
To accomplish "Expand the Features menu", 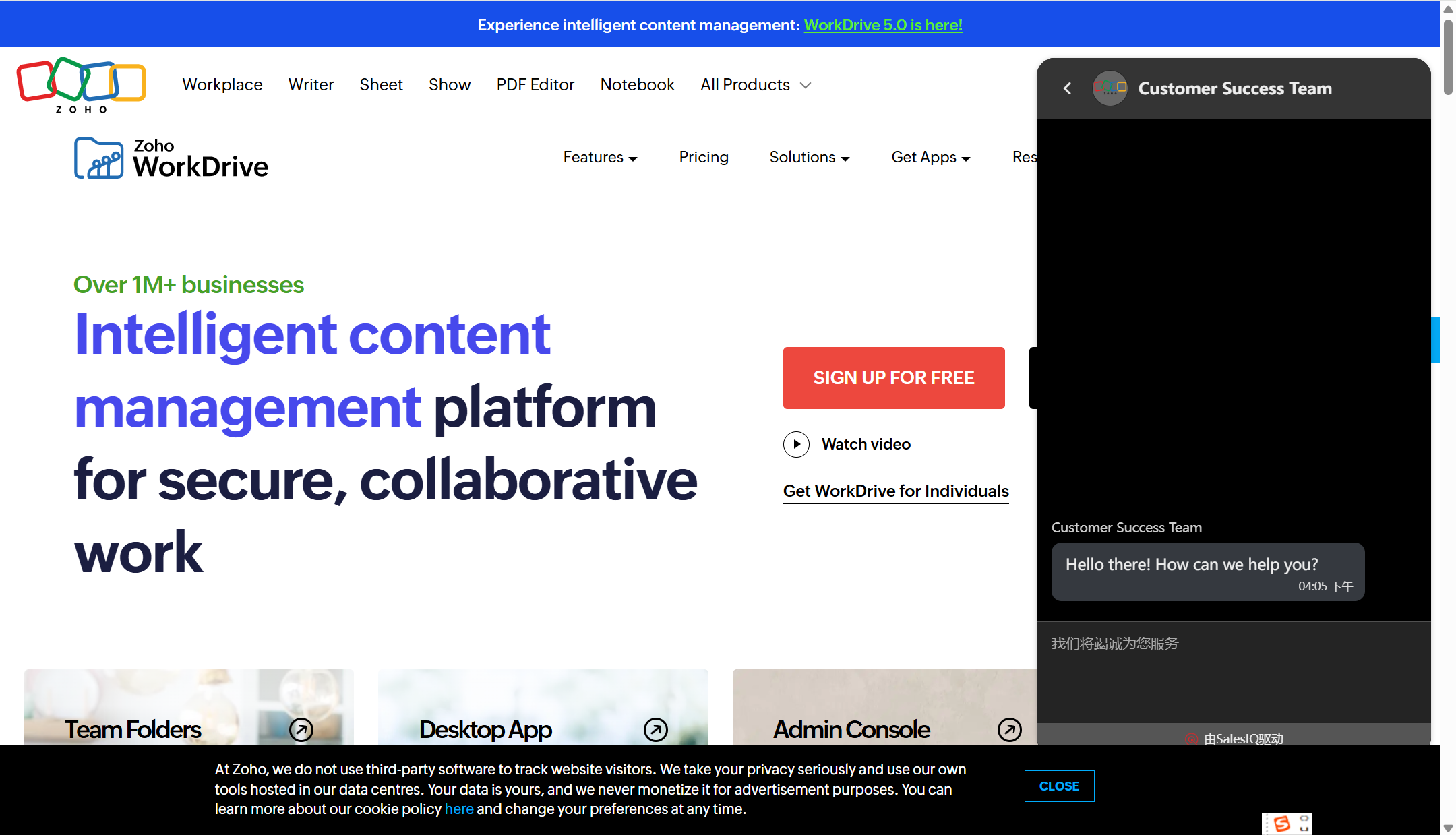I will click(x=599, y=158).
